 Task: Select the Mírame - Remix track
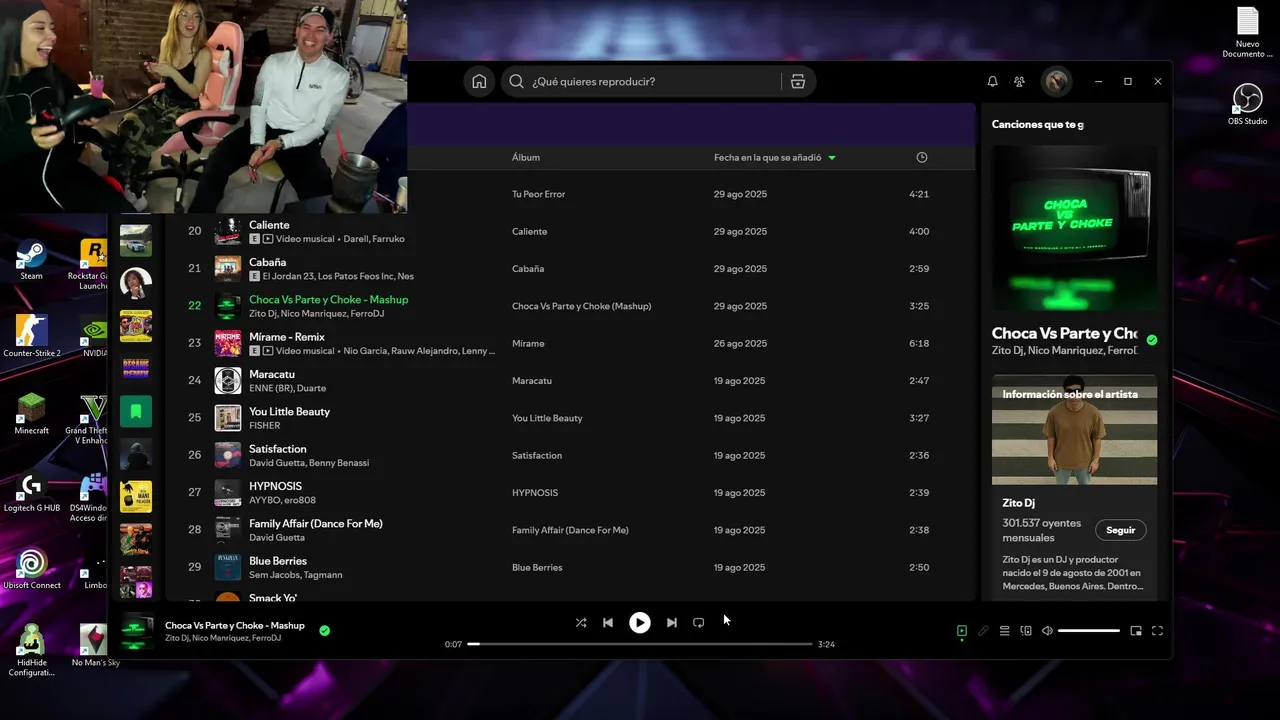287,337
